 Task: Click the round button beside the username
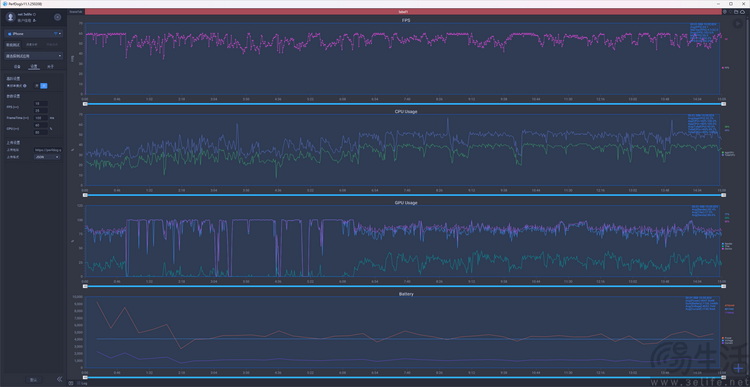pos(57,17)
